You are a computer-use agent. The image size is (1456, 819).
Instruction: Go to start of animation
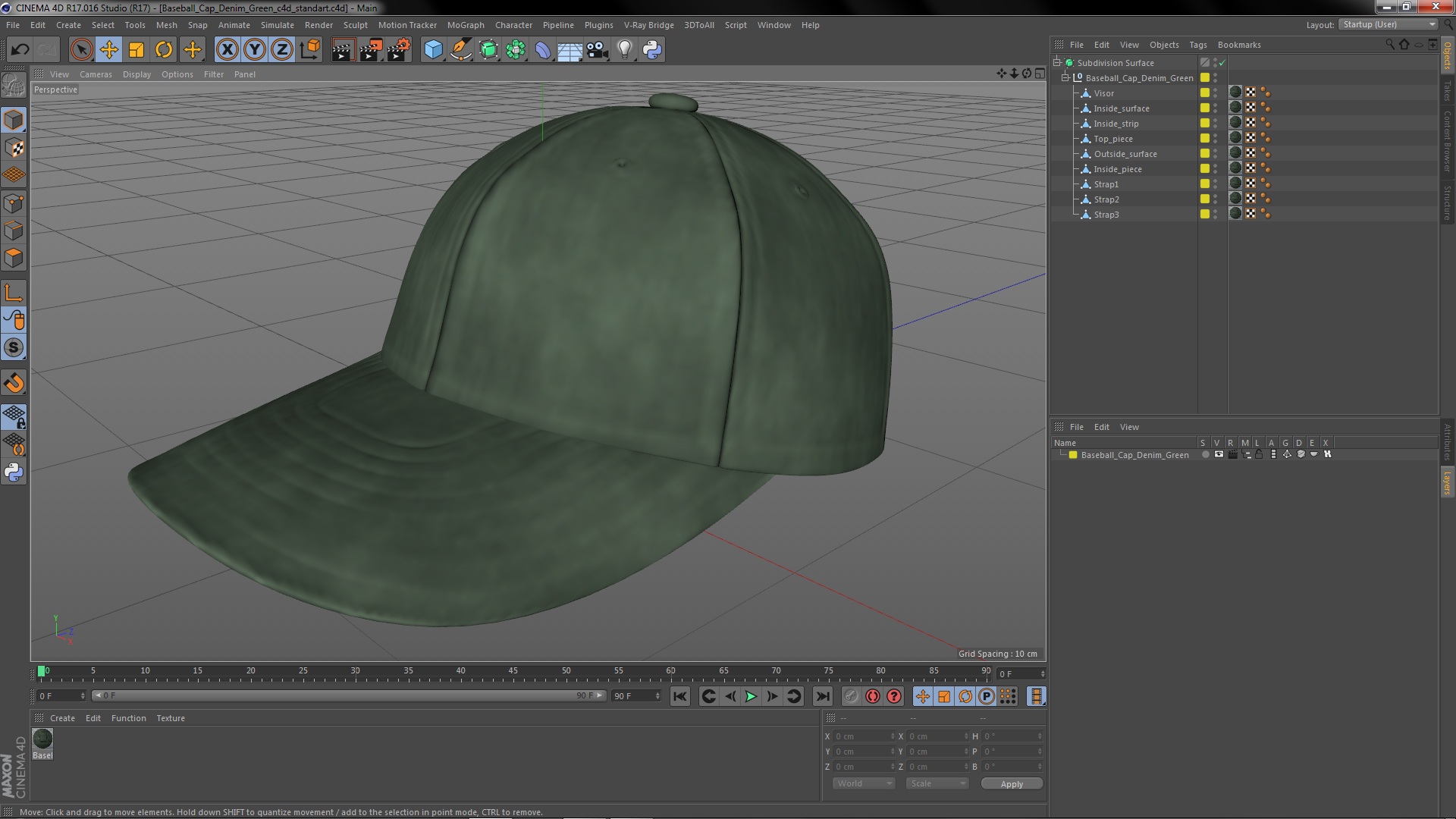[x=680, y=696]
